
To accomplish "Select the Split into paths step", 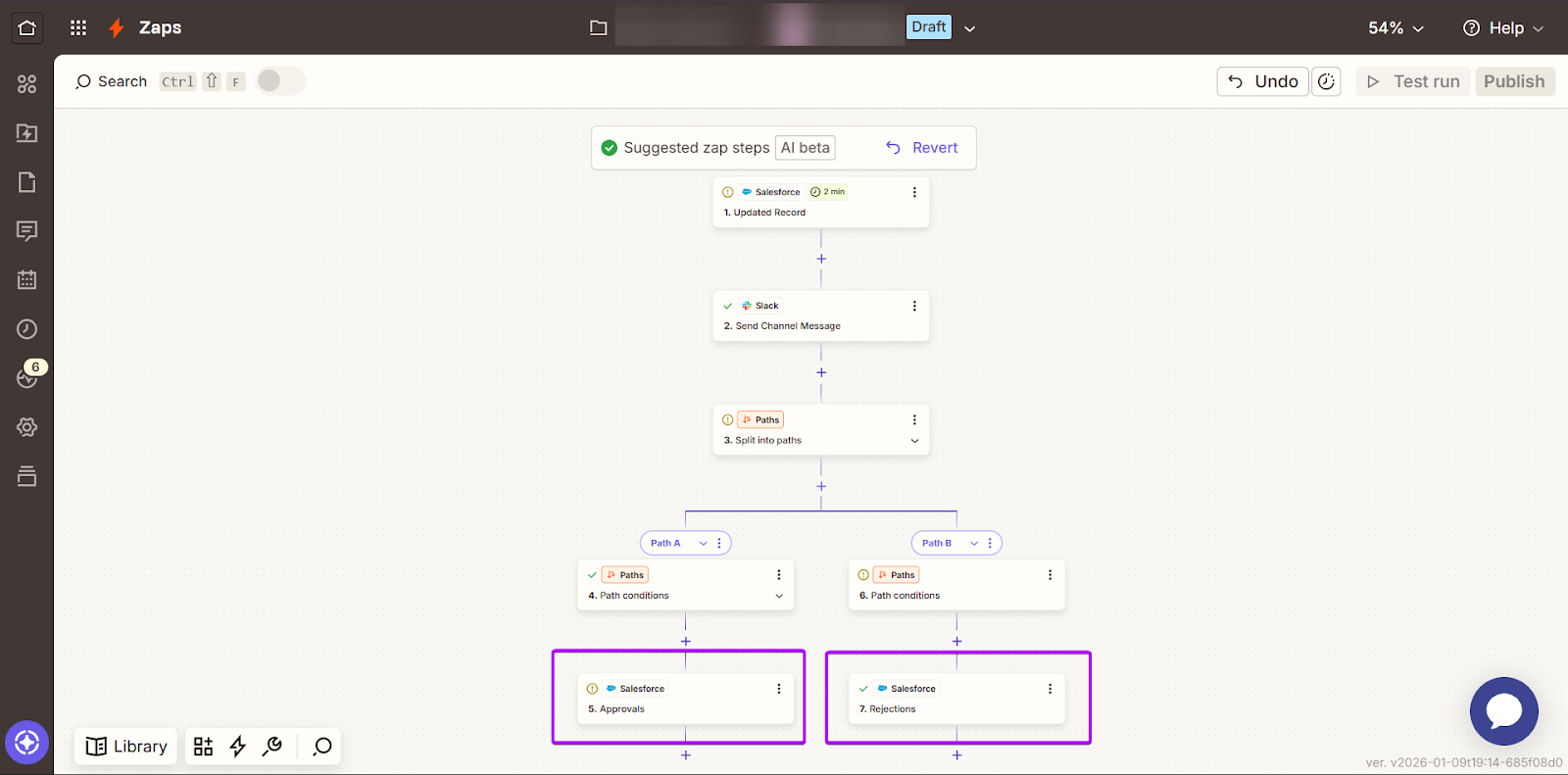I will [821, 430].
